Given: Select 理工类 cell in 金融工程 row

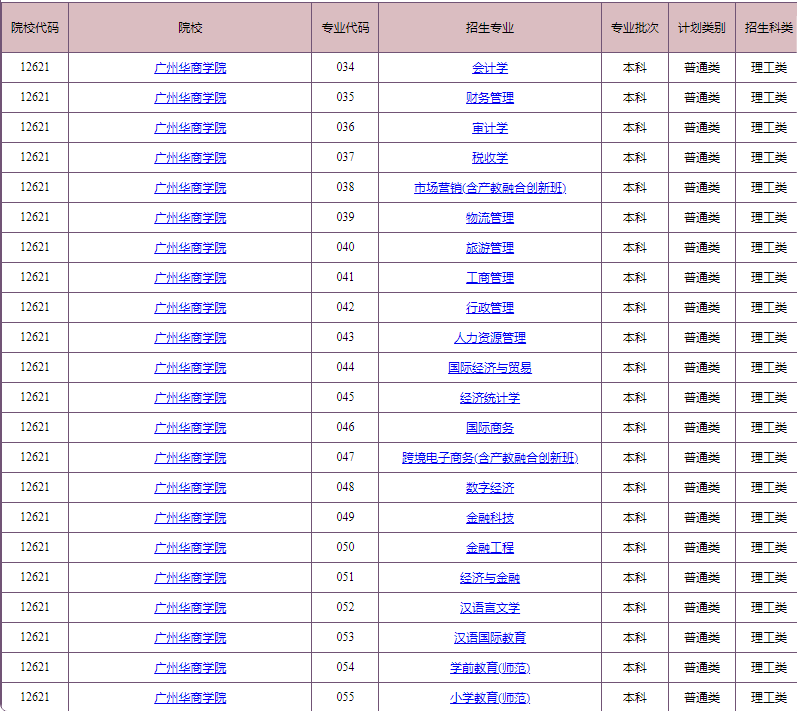Looking at the screenshot, I should point(767,547).
